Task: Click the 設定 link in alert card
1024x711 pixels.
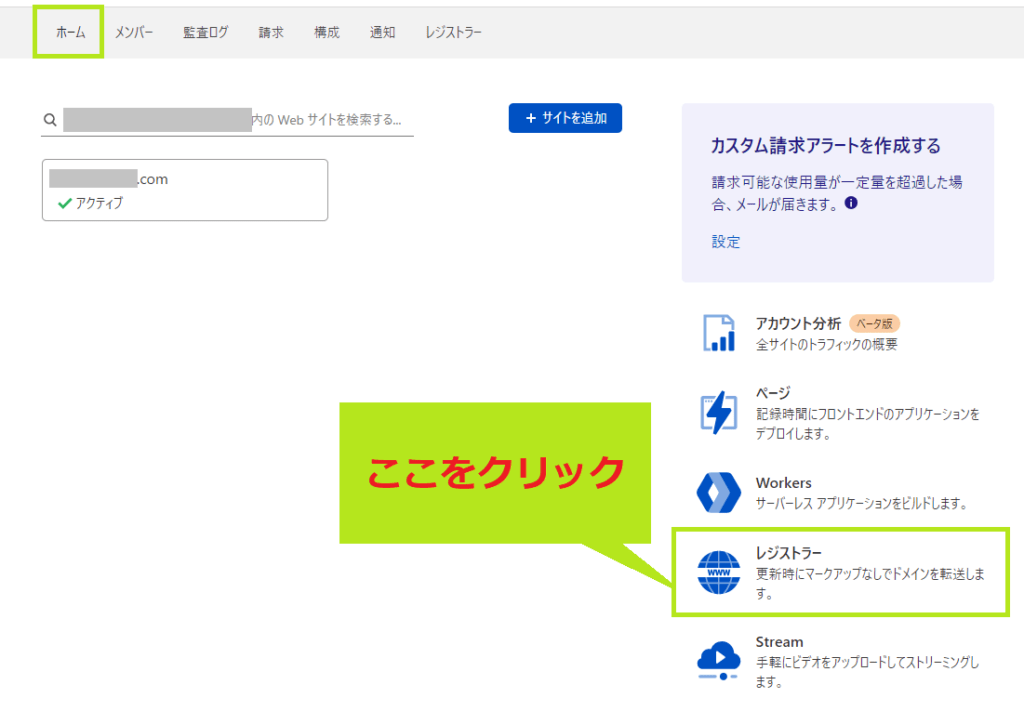Action: tap(726, 242)
